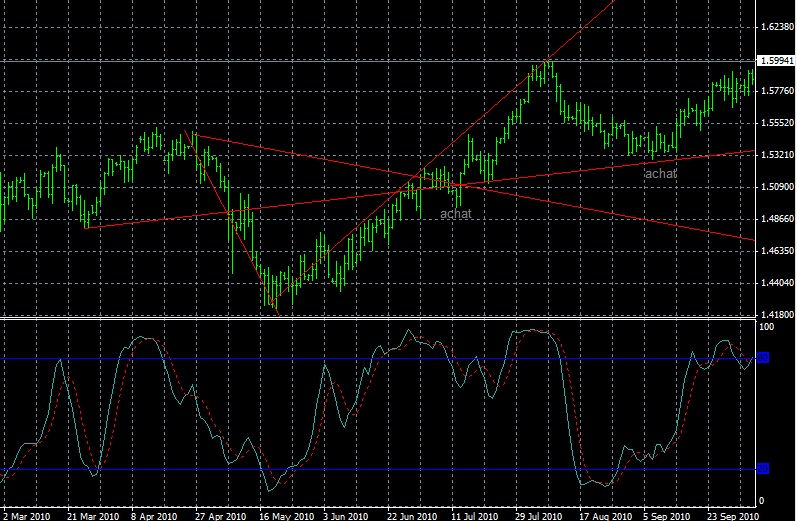
Task: Click the 1.62380 price axis label
Action: point(777,27)
